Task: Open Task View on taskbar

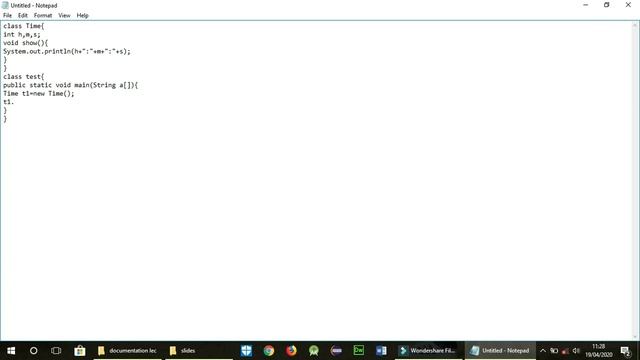Action: point(56,351)
